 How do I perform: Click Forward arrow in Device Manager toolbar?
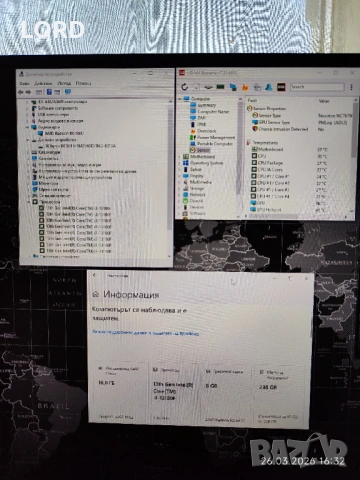pos(28,92)
